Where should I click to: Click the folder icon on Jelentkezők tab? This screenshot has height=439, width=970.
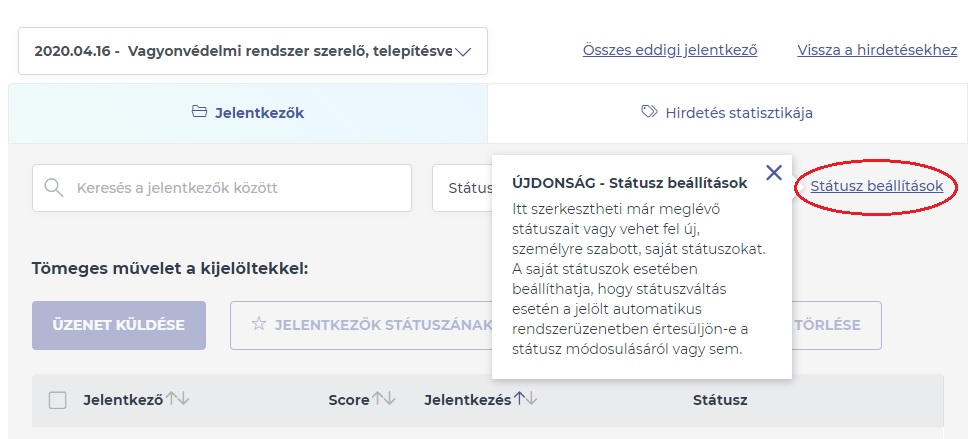pyautogui.click(x=199, y=112)
